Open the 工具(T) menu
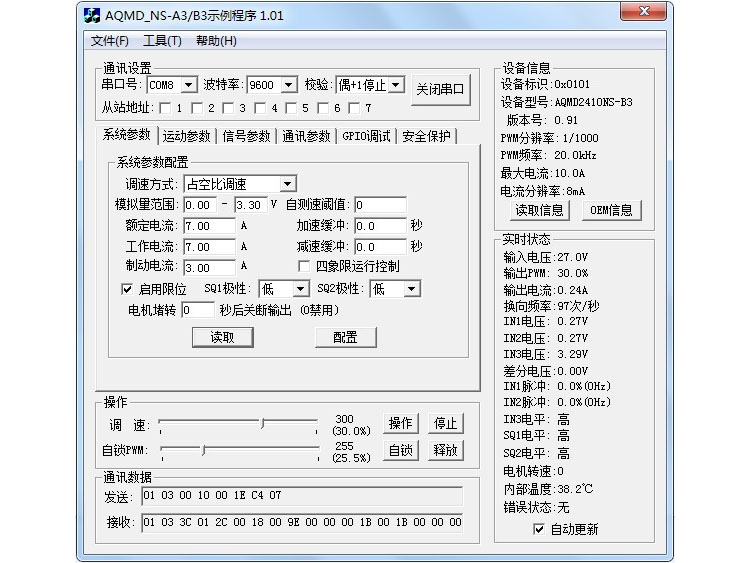 162,41
